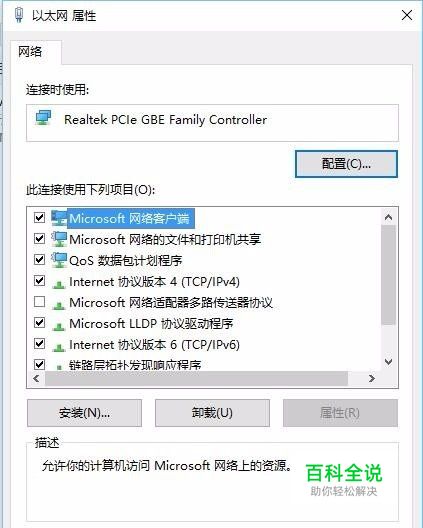Screen dimensions: 423x528
Task: Click the TCP/IPv6 protocol icon
Action: click(x=59, y=348)
